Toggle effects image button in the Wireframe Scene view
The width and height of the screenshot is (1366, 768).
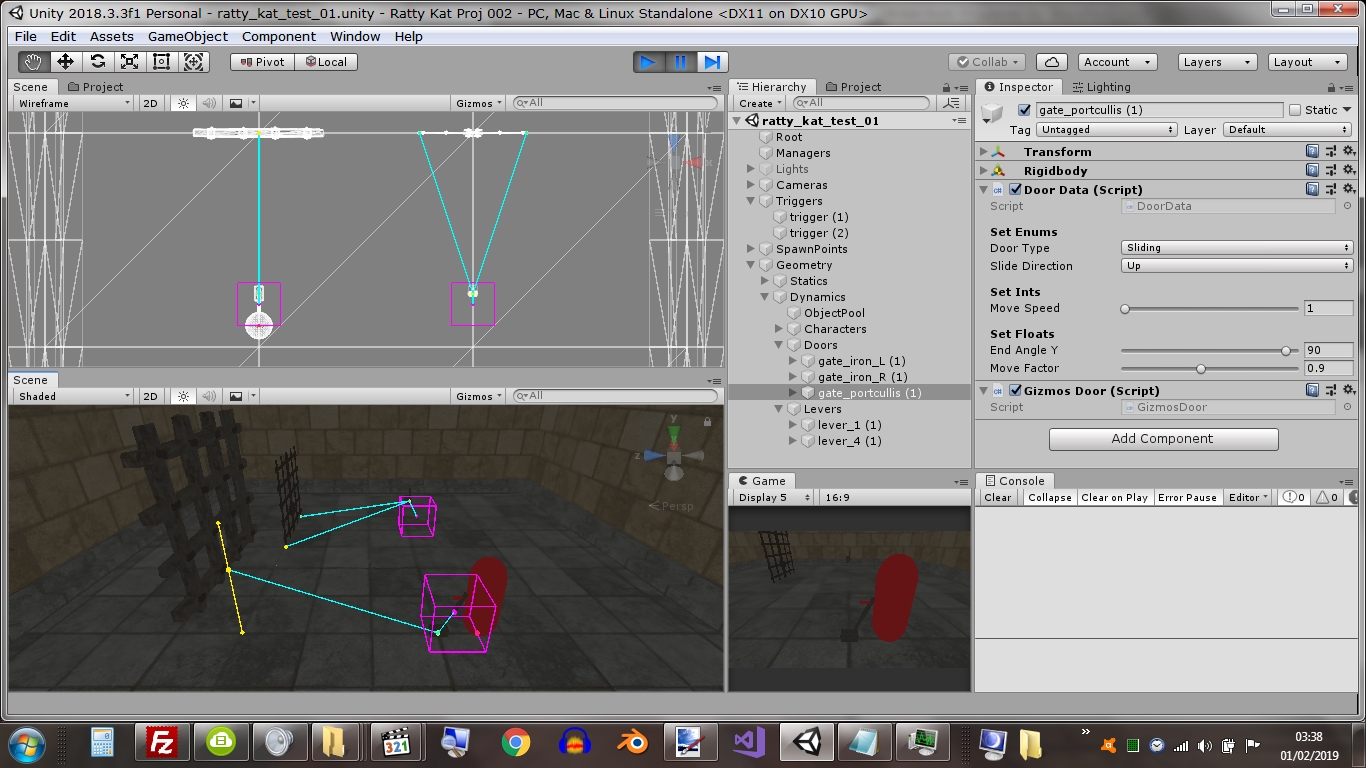(236, 103)
